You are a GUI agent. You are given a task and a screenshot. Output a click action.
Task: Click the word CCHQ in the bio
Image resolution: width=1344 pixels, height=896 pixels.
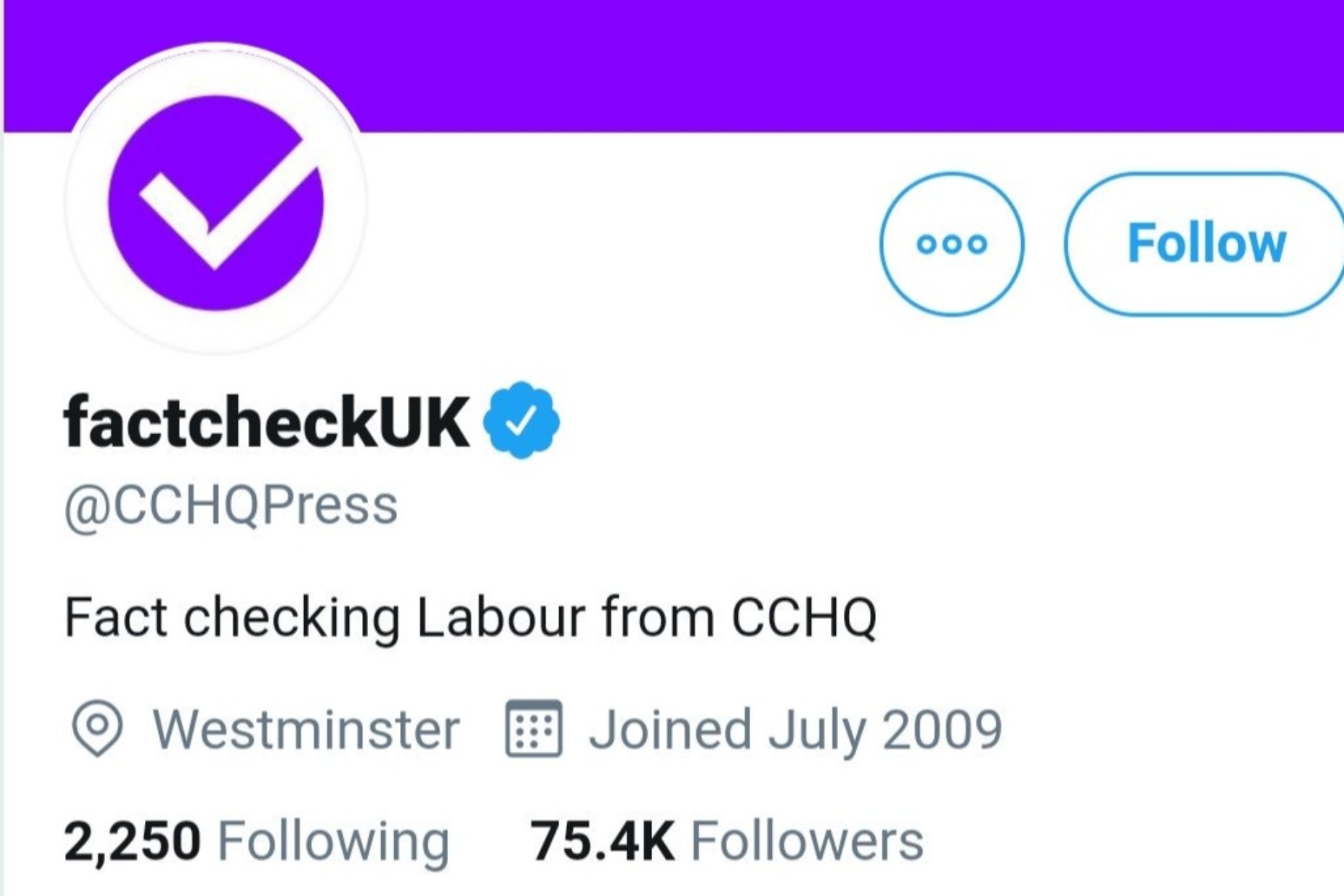tap(803, 617)
